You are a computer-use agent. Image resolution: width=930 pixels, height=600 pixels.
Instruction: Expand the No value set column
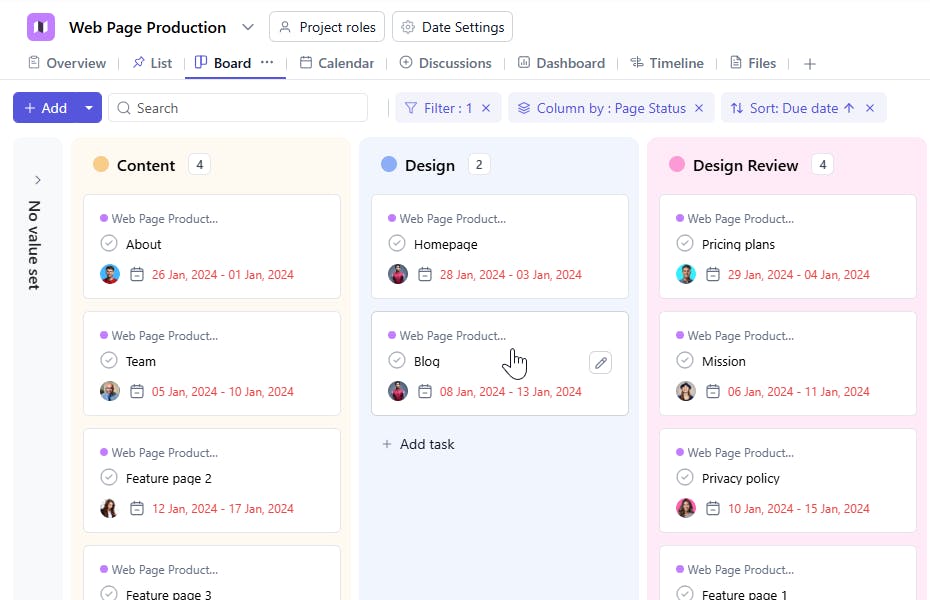point(38,180)
